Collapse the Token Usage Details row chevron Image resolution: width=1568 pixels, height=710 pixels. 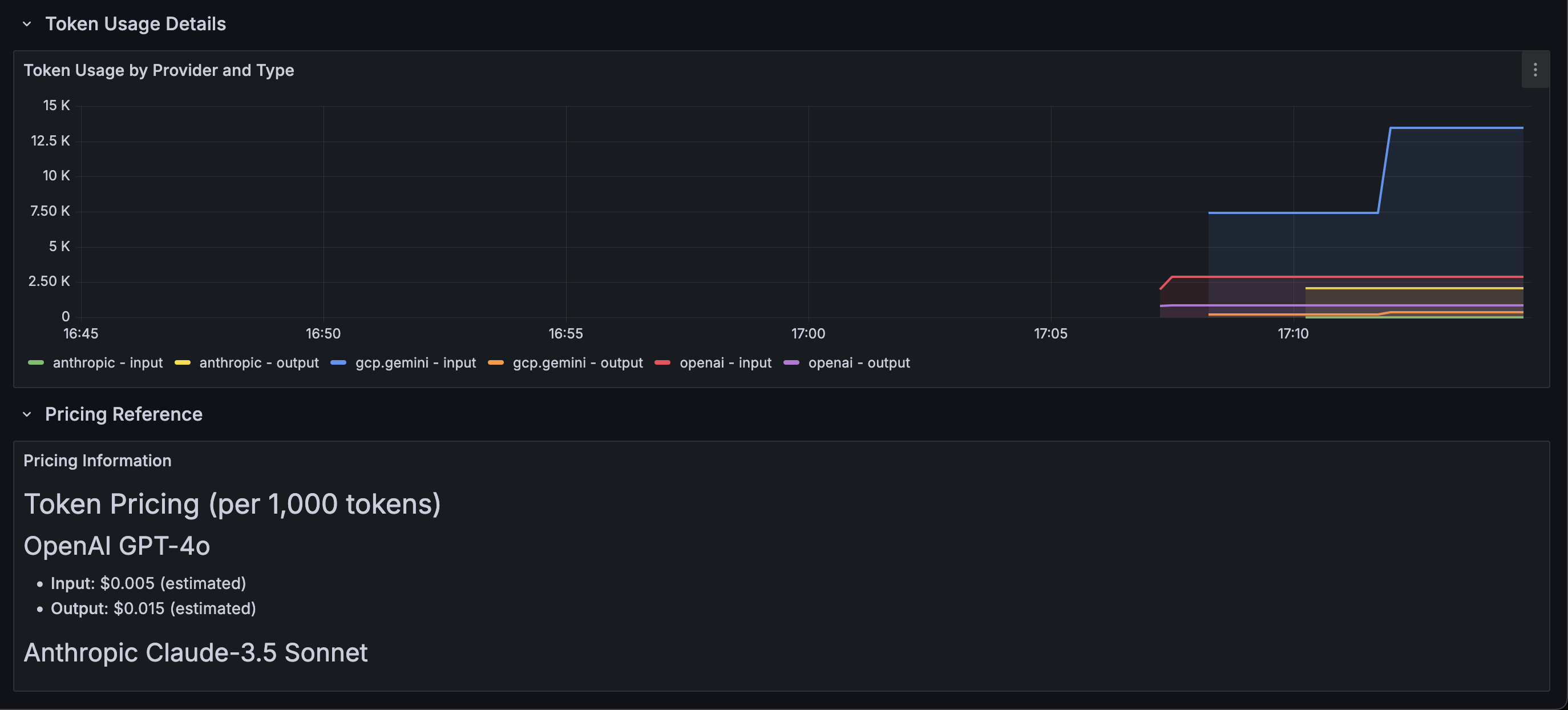point(27,24)
